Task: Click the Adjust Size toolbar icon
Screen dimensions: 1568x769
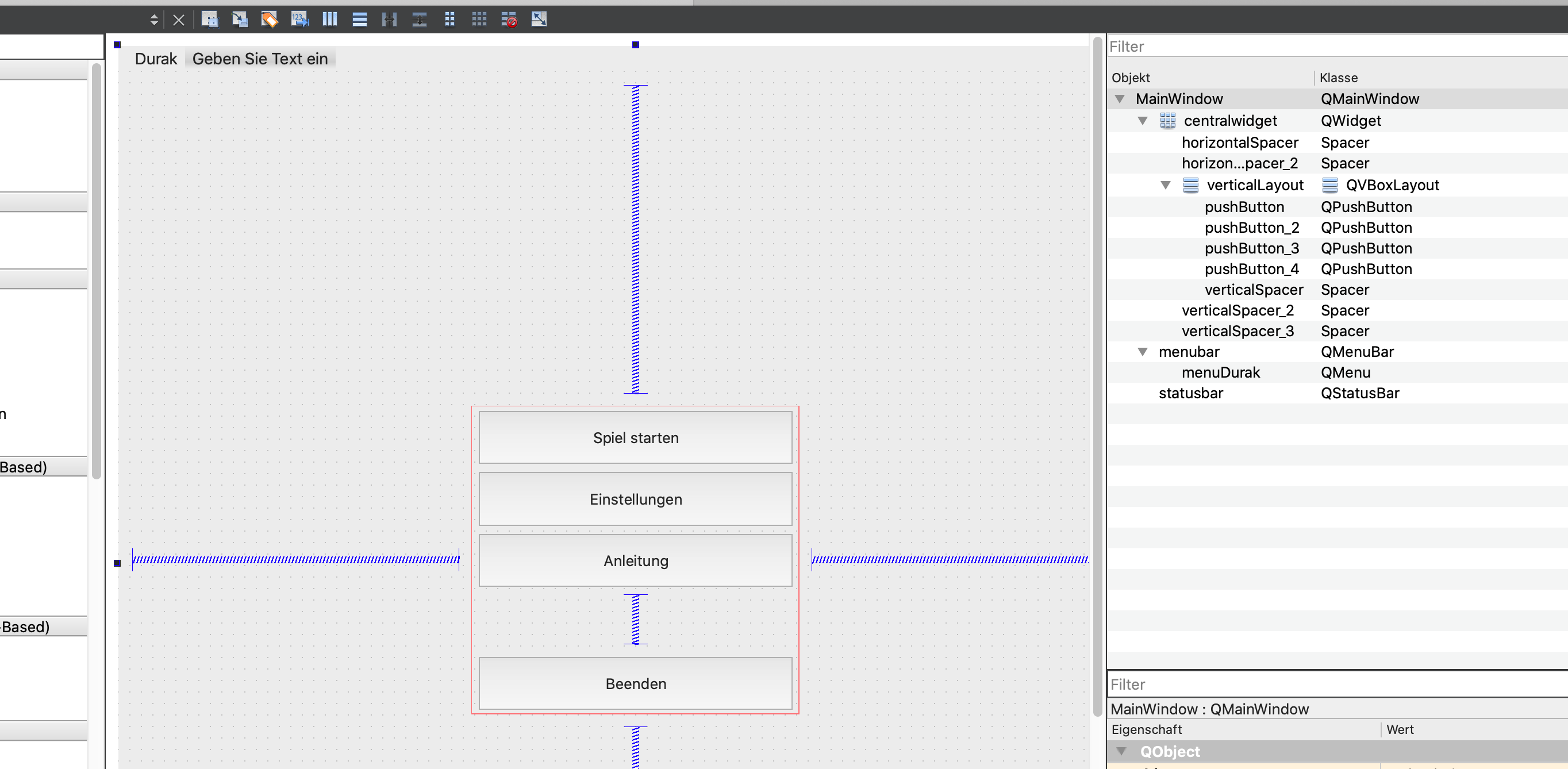Action: click(x=539, y=20)
